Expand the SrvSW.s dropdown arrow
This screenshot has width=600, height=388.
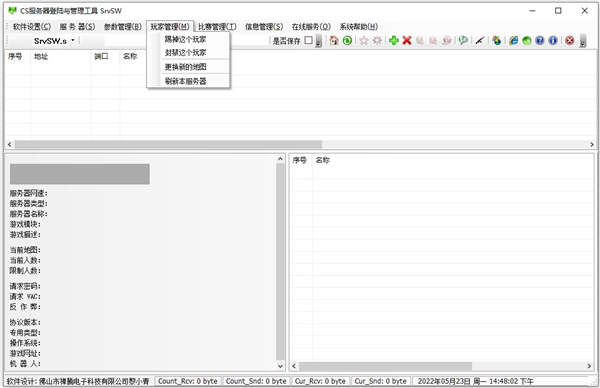click(x=73, y=40)
